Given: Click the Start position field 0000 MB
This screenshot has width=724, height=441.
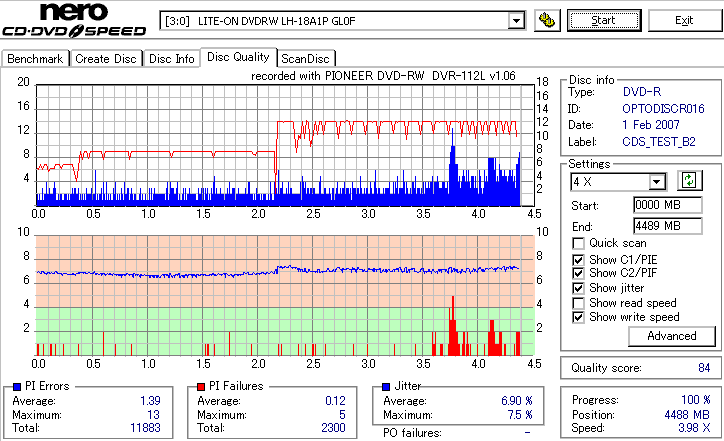Looking at the screenshot, I should coord(668,205).
